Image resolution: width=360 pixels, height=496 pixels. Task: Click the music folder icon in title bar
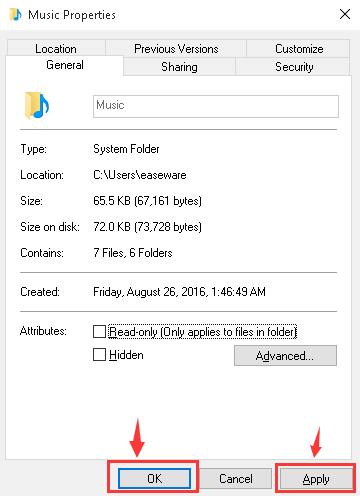tap(15, 15)
